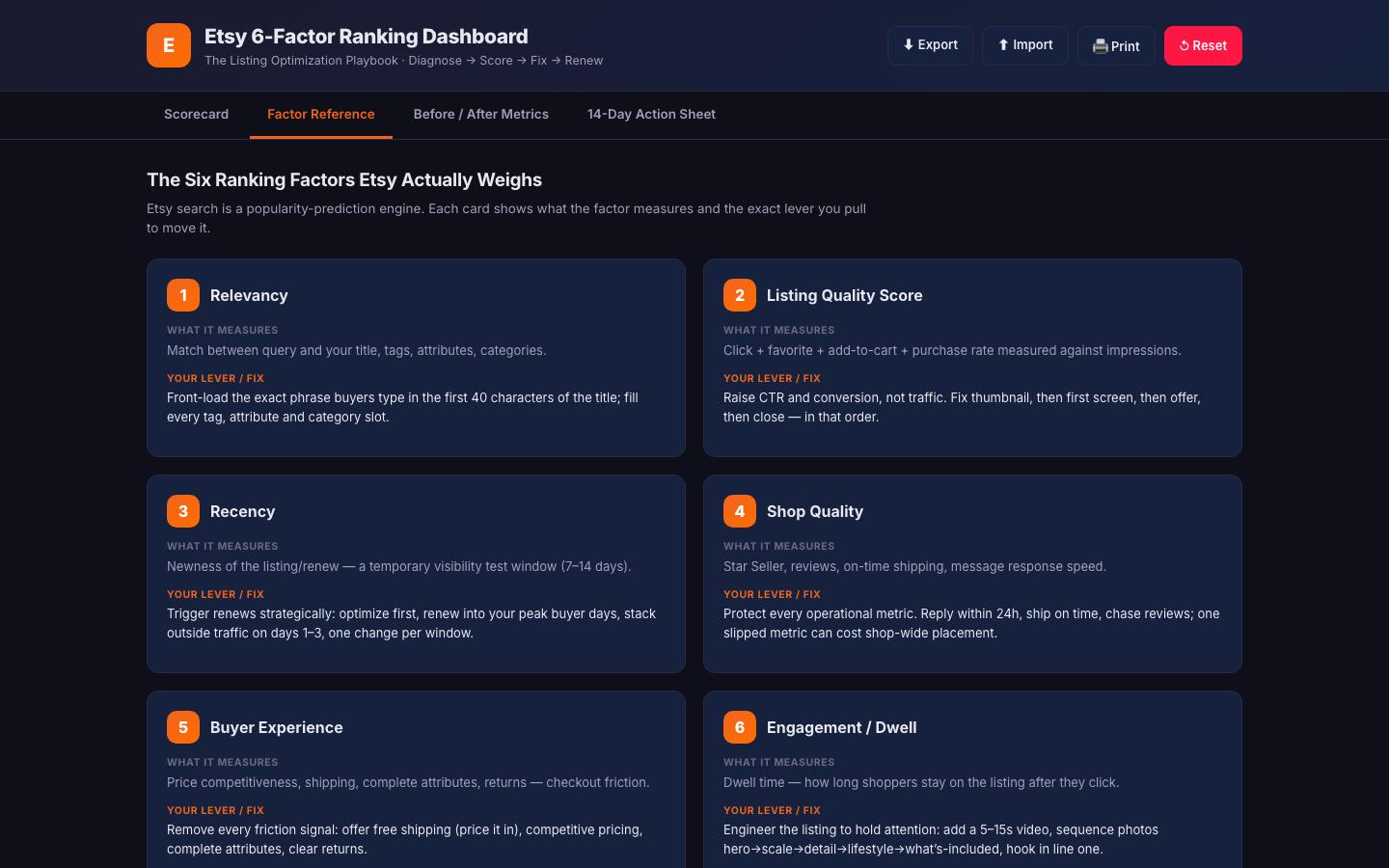Click the number 4 badge for Shop Quality

click(x=740, y=511)
